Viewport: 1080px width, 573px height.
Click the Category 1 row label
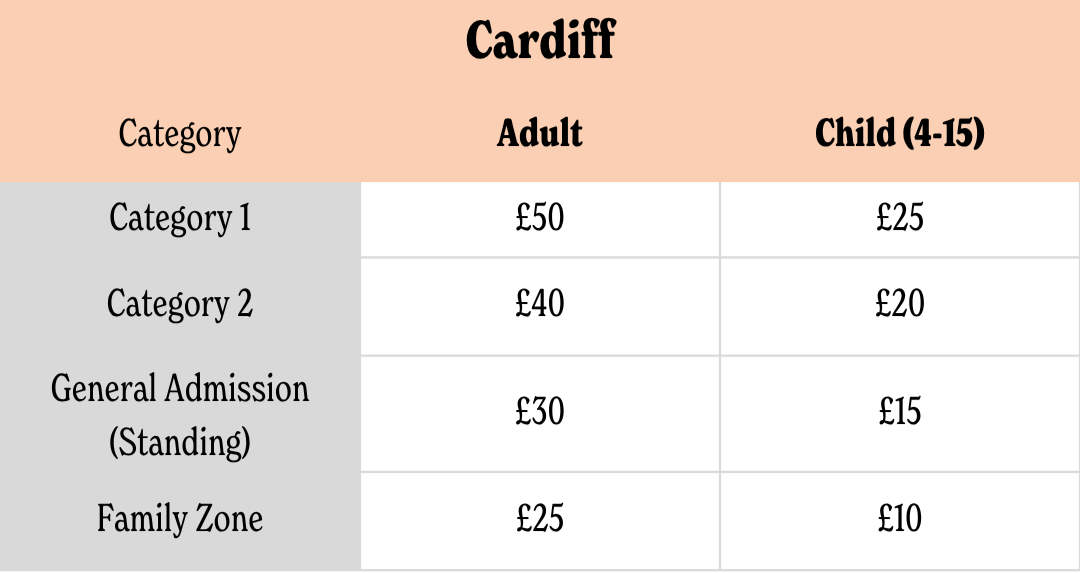point(180,218)
